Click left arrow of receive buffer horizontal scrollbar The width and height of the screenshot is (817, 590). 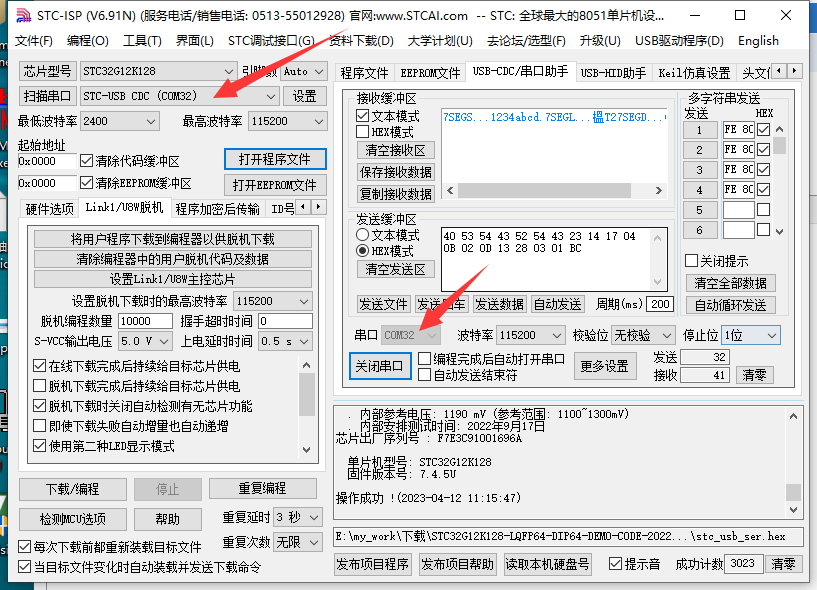click(450, 191)
